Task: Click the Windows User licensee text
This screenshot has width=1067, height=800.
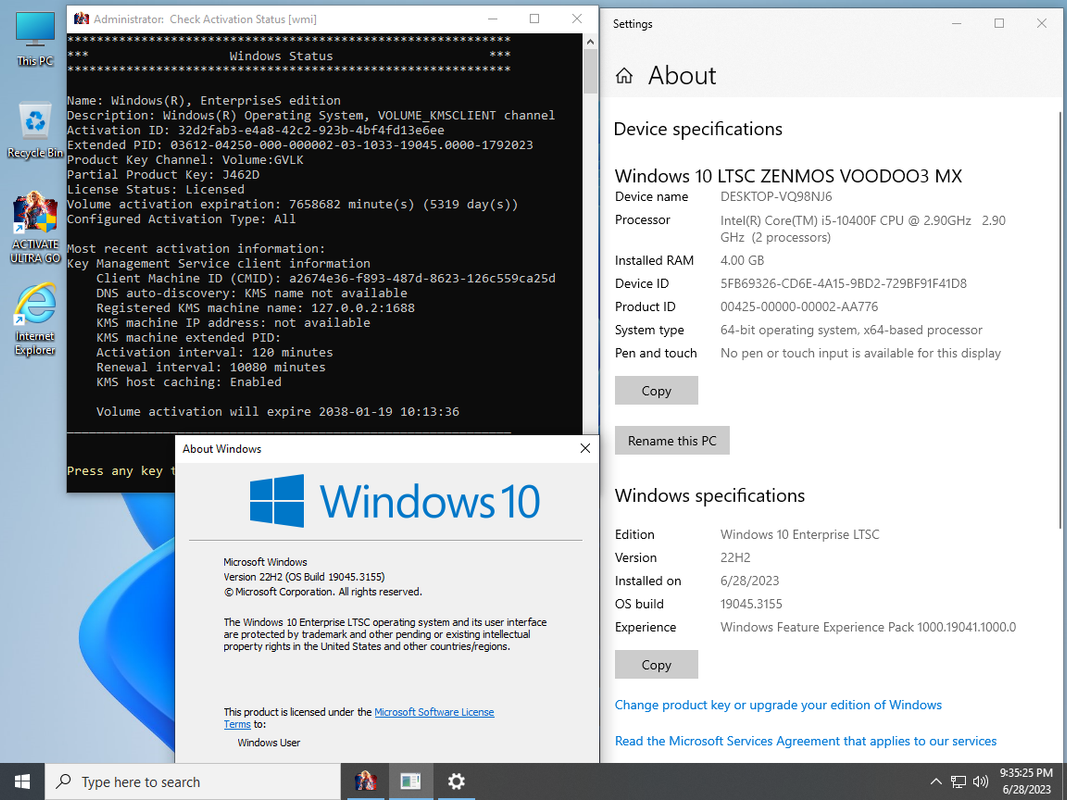Action: [x=269, y=743]
